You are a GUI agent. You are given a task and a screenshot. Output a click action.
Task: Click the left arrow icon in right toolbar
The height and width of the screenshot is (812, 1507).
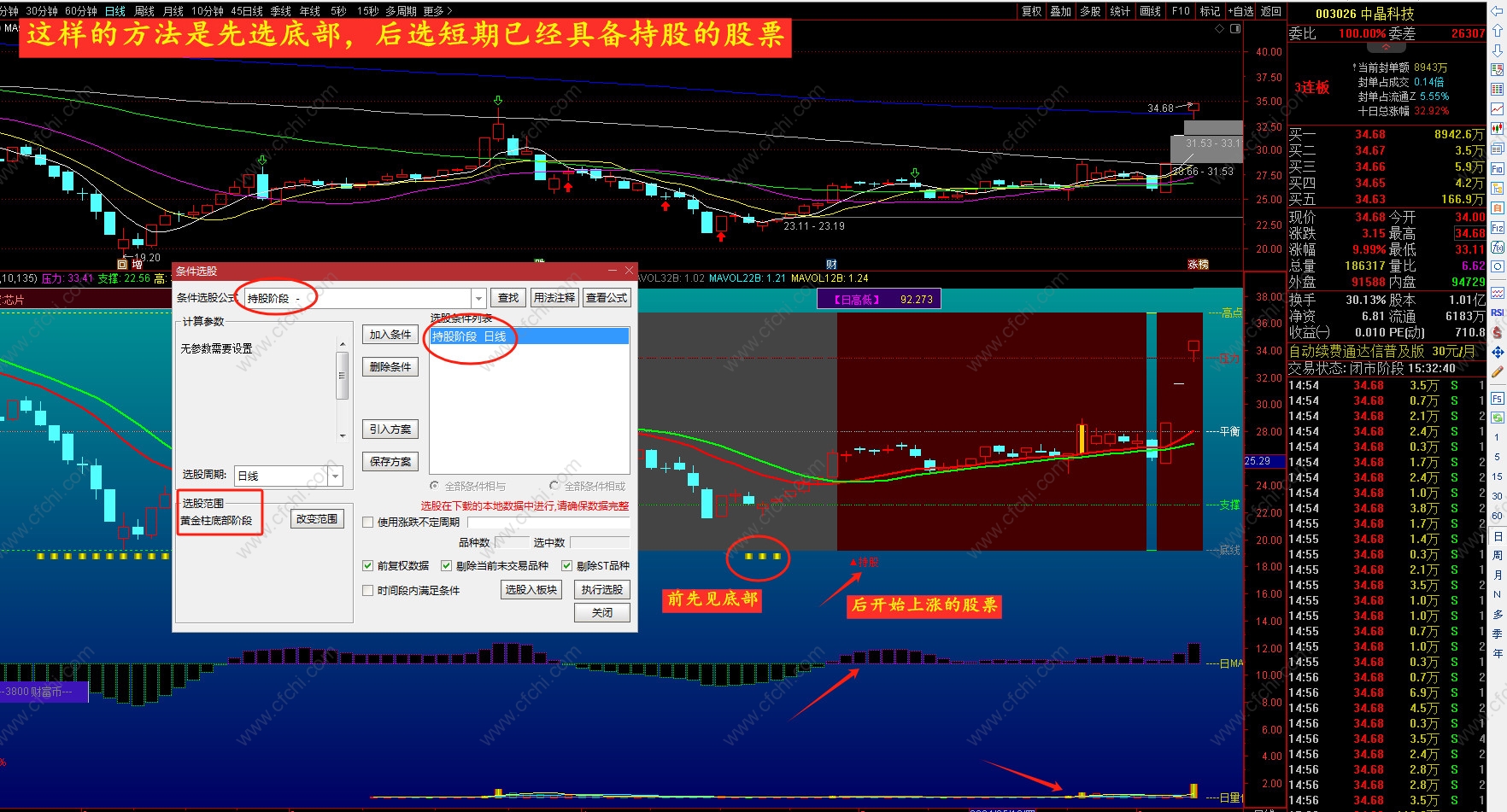(x=1498, y=9)
